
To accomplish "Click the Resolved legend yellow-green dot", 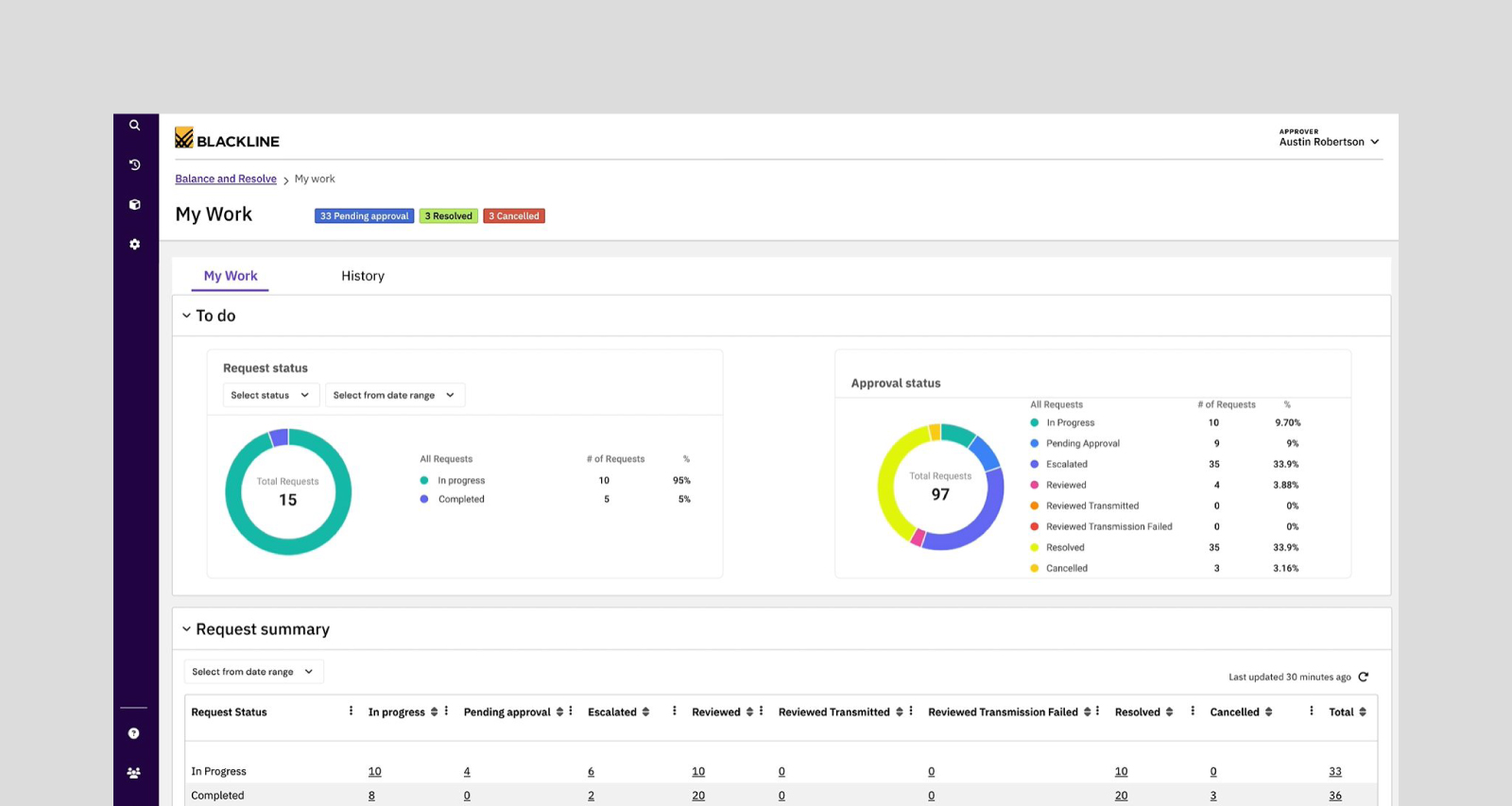I will pos(1035,547).
